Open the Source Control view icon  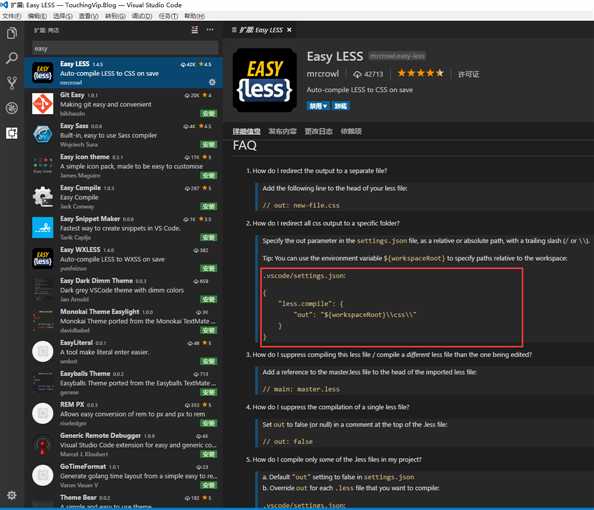point(12,83)
